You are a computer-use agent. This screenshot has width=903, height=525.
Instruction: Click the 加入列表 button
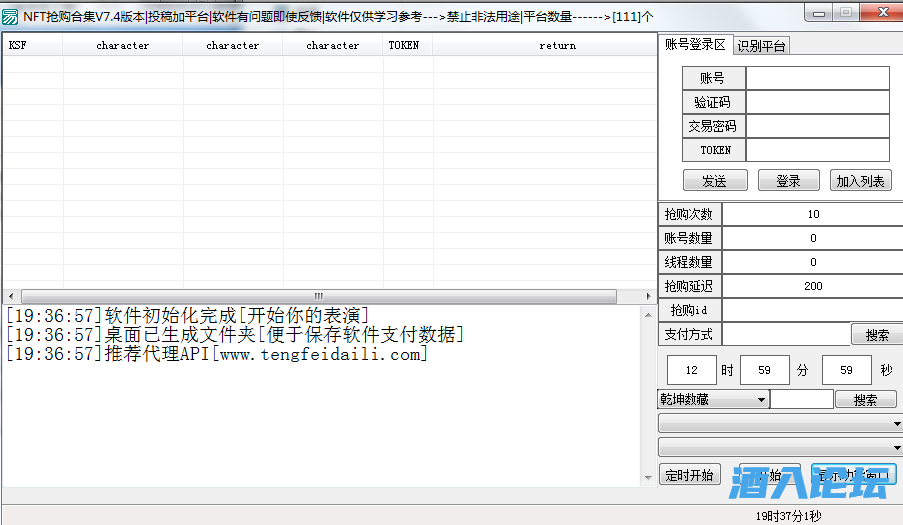tap(860, 181)
